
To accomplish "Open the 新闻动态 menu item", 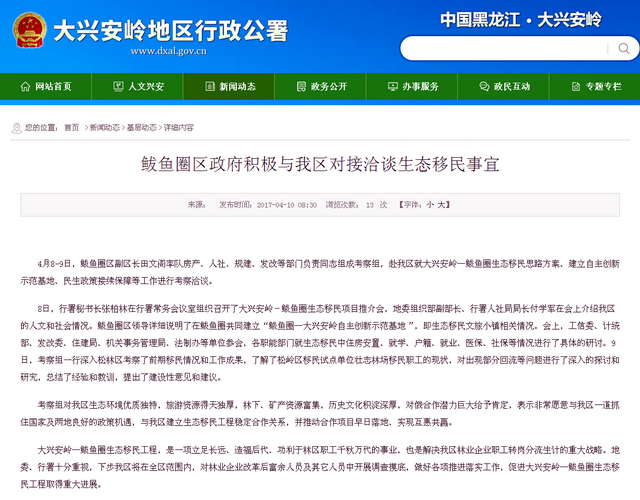I will (x=229, y=87).
